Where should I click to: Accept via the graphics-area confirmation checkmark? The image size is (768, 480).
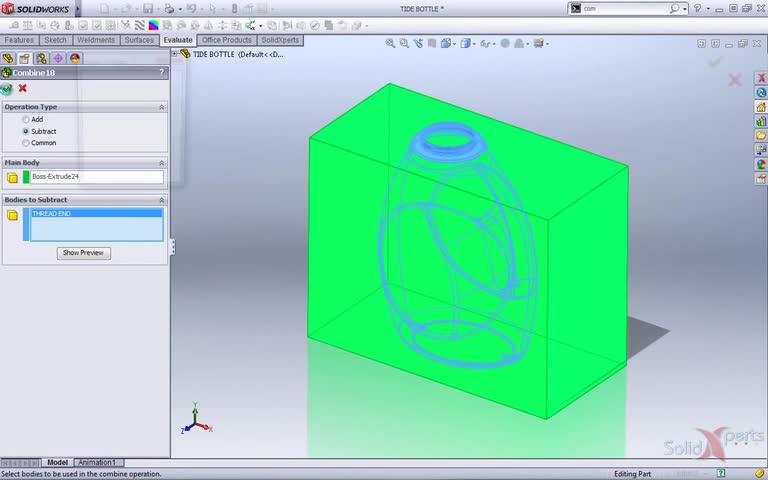pos(715,61)
